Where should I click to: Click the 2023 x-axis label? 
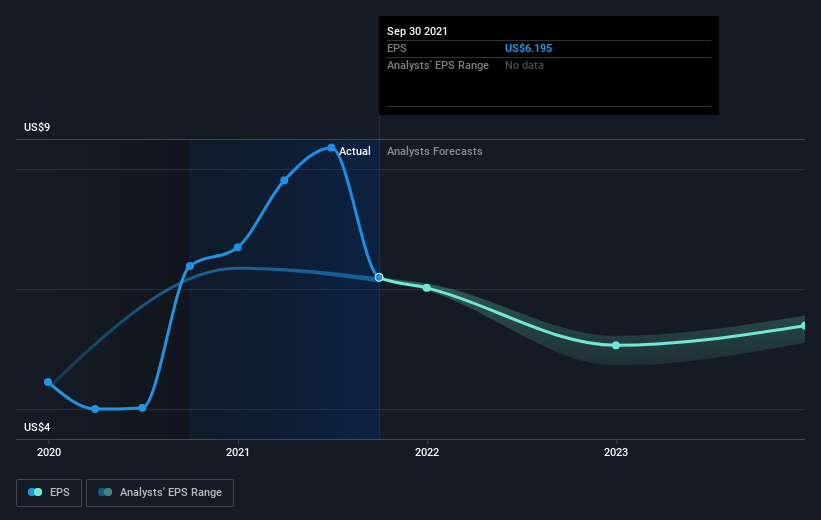[616, 452]
